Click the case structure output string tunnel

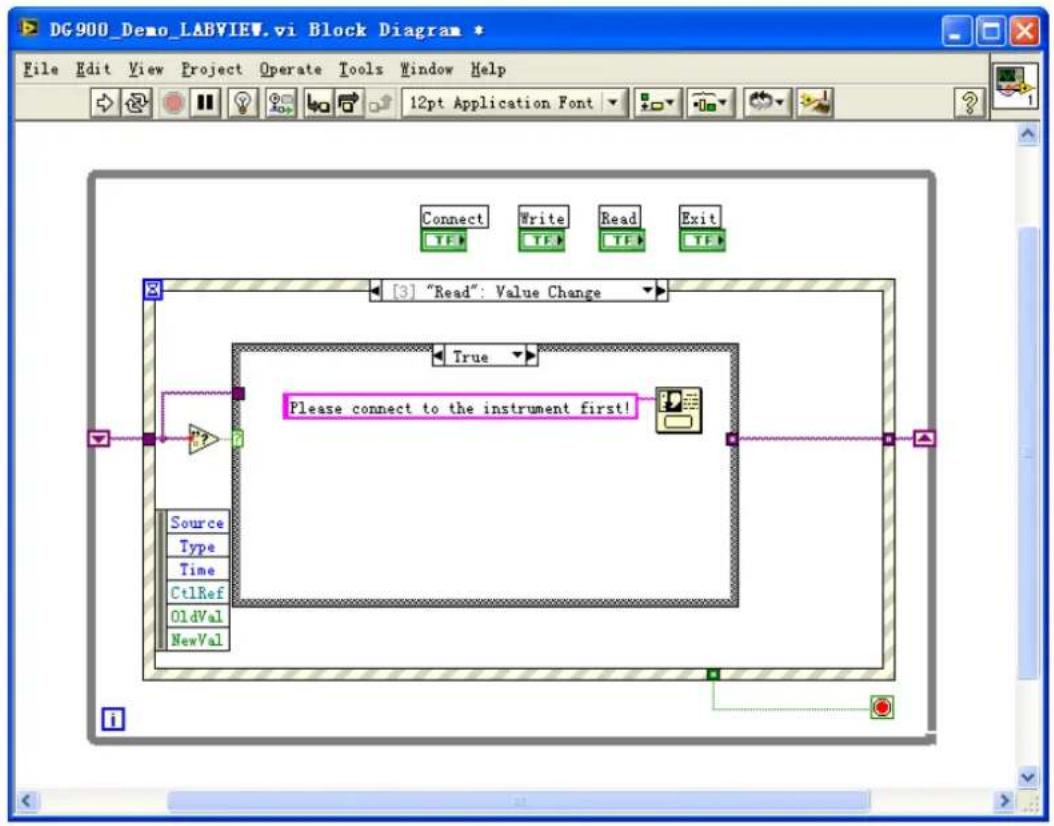pyautogui.click(x=732, y=439)
